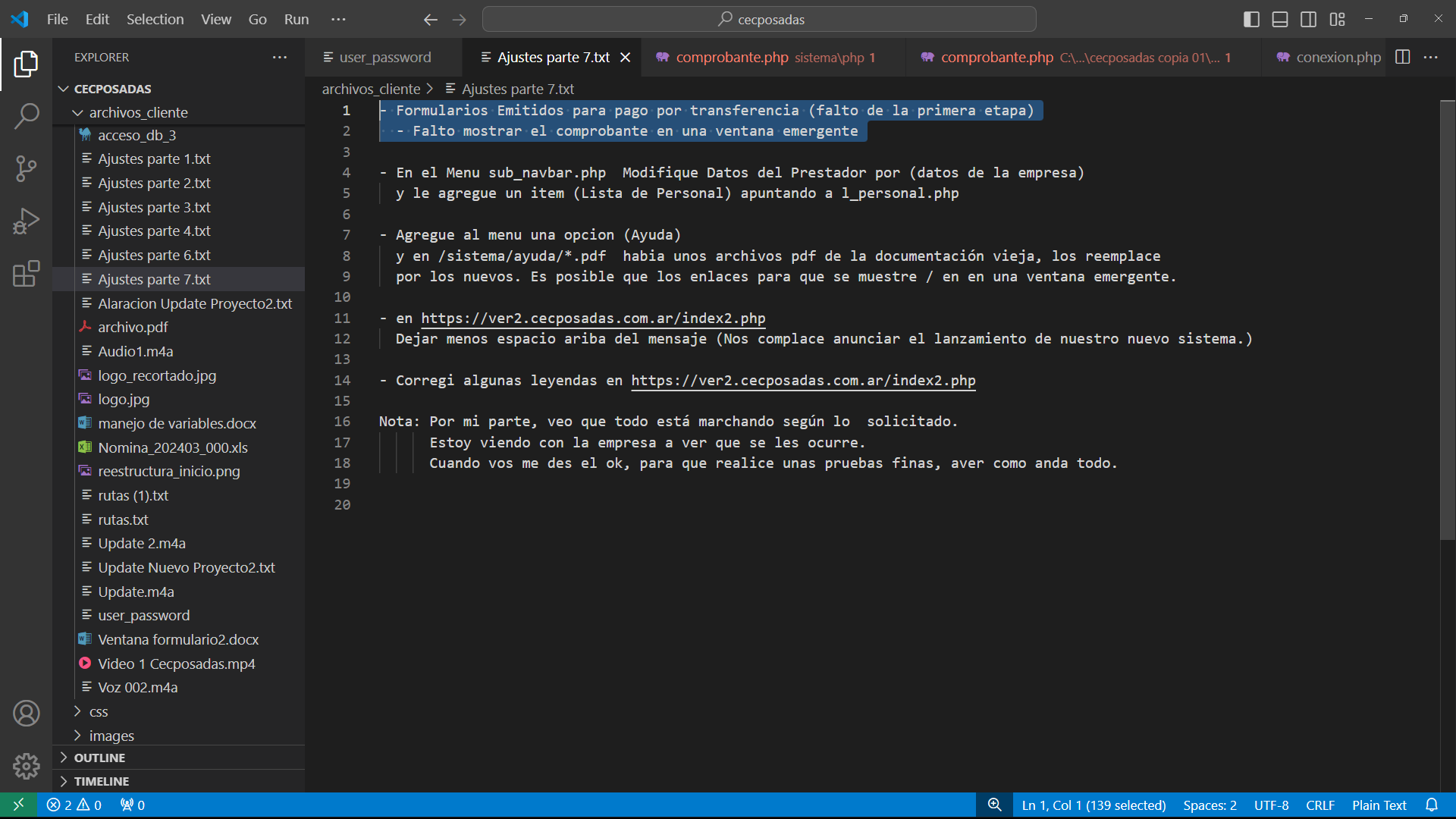Open Video 1 Cecposadas.mp4 file
1456x819 pixels.
pos(179,664)
